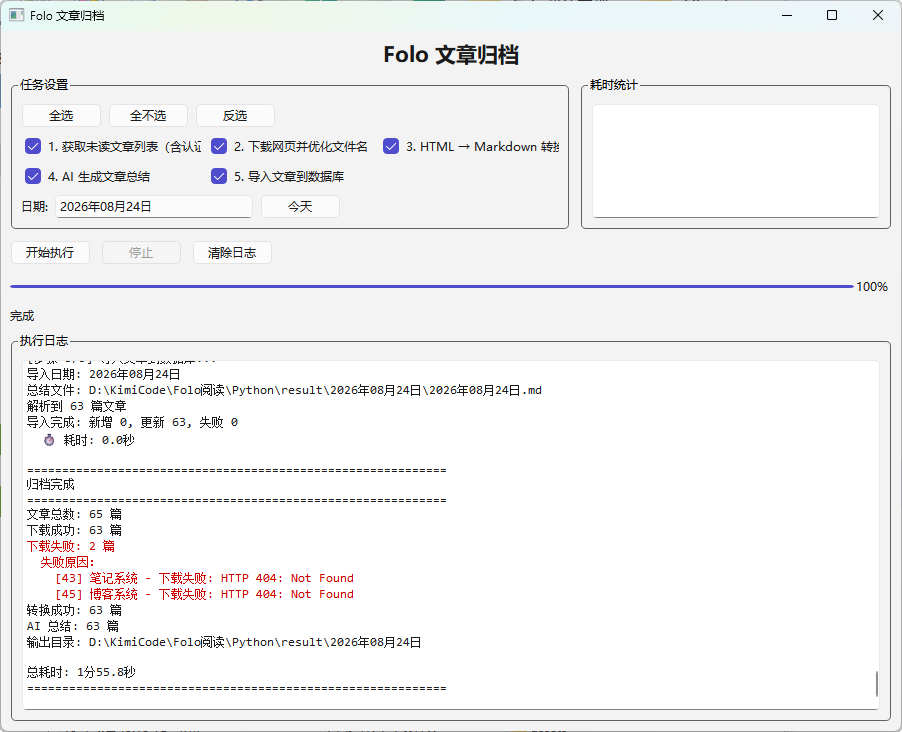The height and width of the screenshot is (732, 902).
Task: Click log line AI 总结: 63 篇
Action: coord(73,626)
